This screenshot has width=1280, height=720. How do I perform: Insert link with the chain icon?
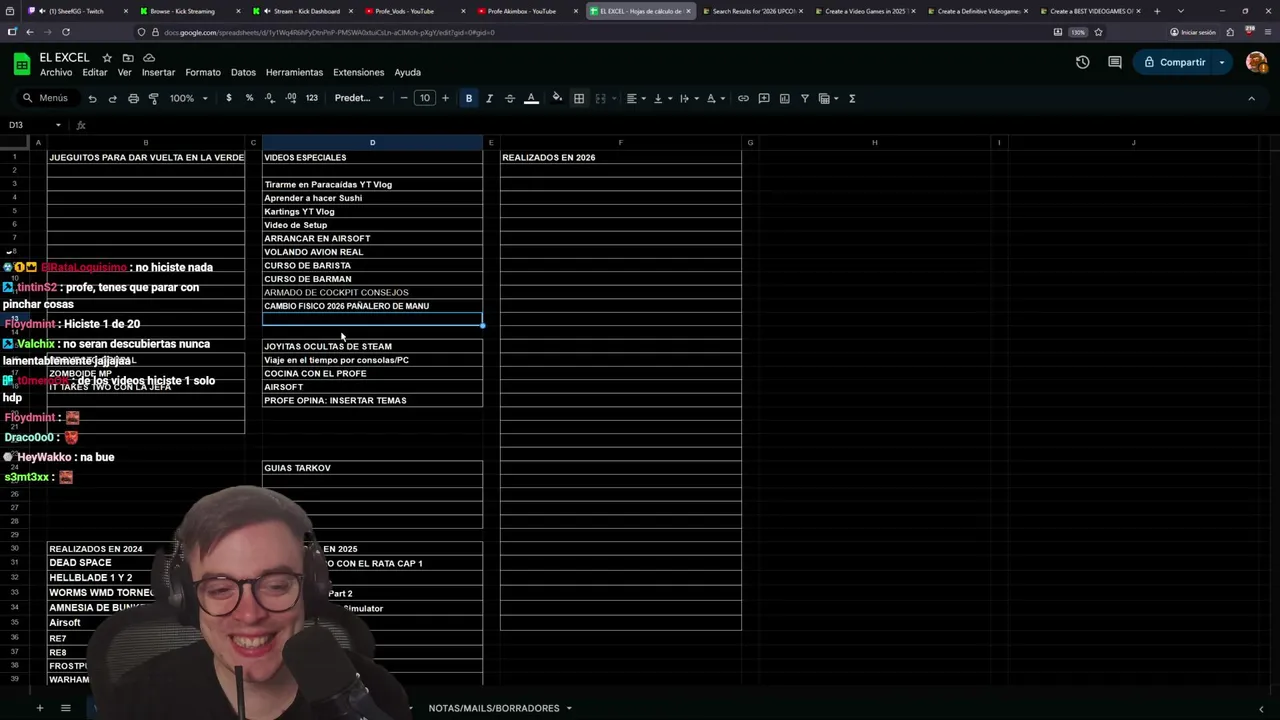[x=743, y=98]
